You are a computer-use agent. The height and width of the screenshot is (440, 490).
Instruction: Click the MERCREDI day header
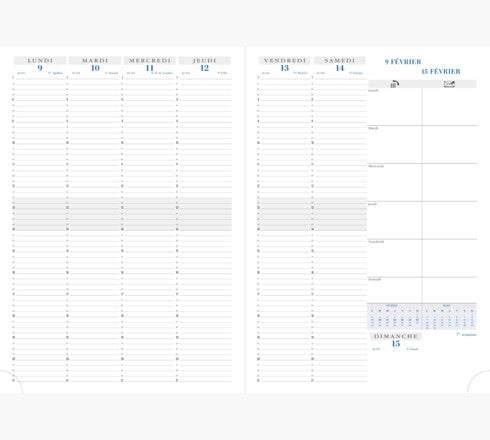coord(150,60)
